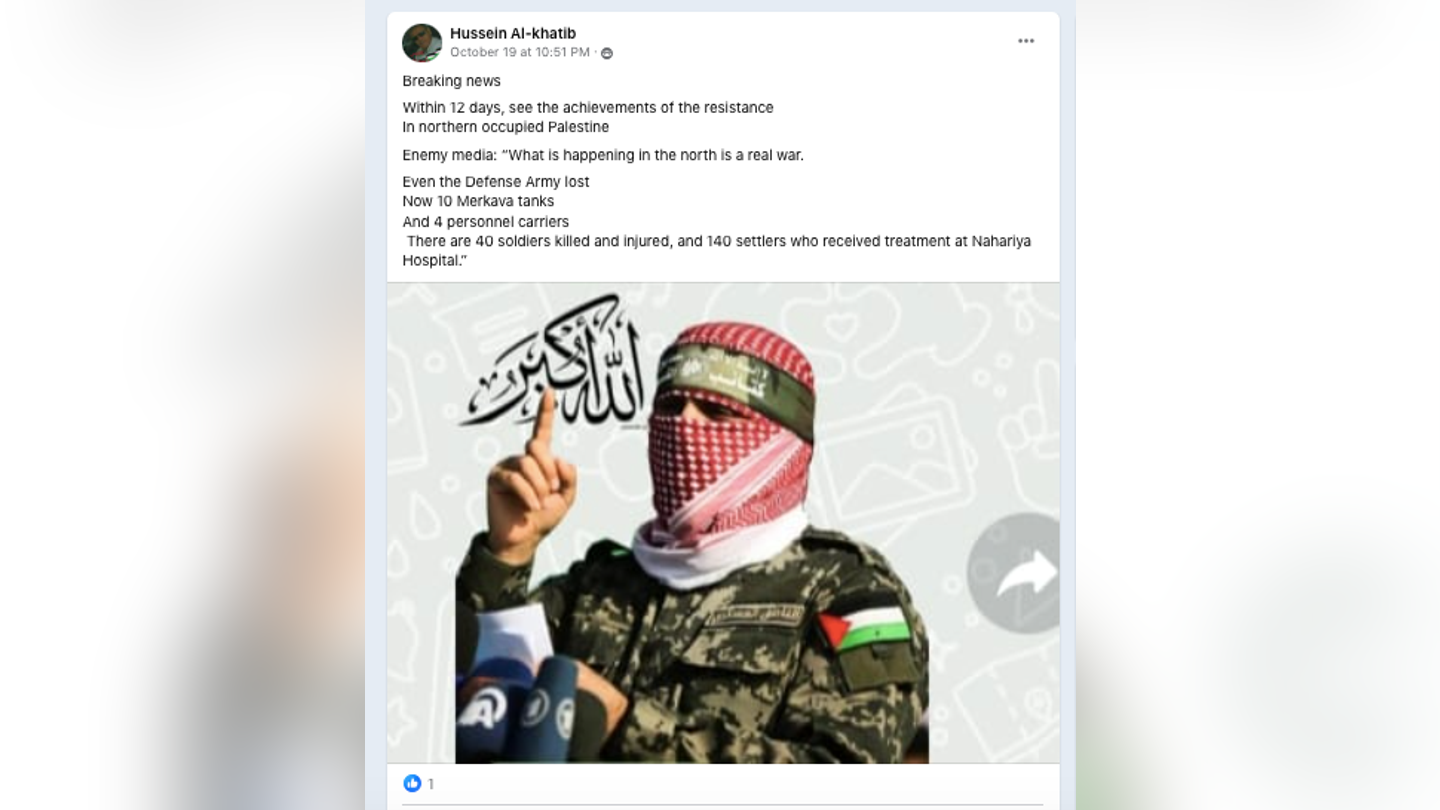Click the "Even the Defense Army lost" line
Image resolution: width=1440 pixels, height=810 pixels.
click(x=496, y=181)
